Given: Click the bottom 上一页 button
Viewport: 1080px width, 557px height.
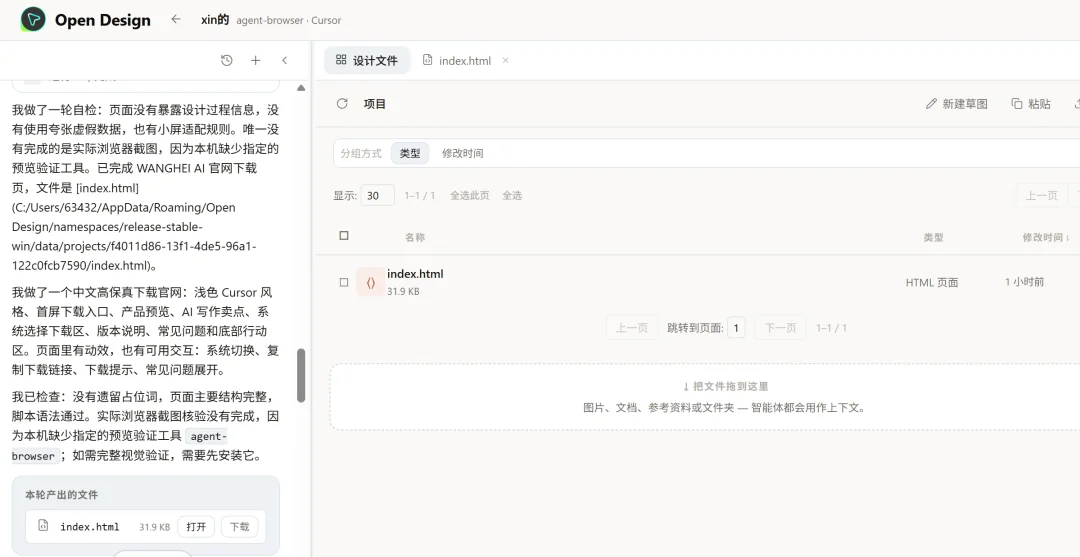Looking at the screenshot, I should coord(632,328).
